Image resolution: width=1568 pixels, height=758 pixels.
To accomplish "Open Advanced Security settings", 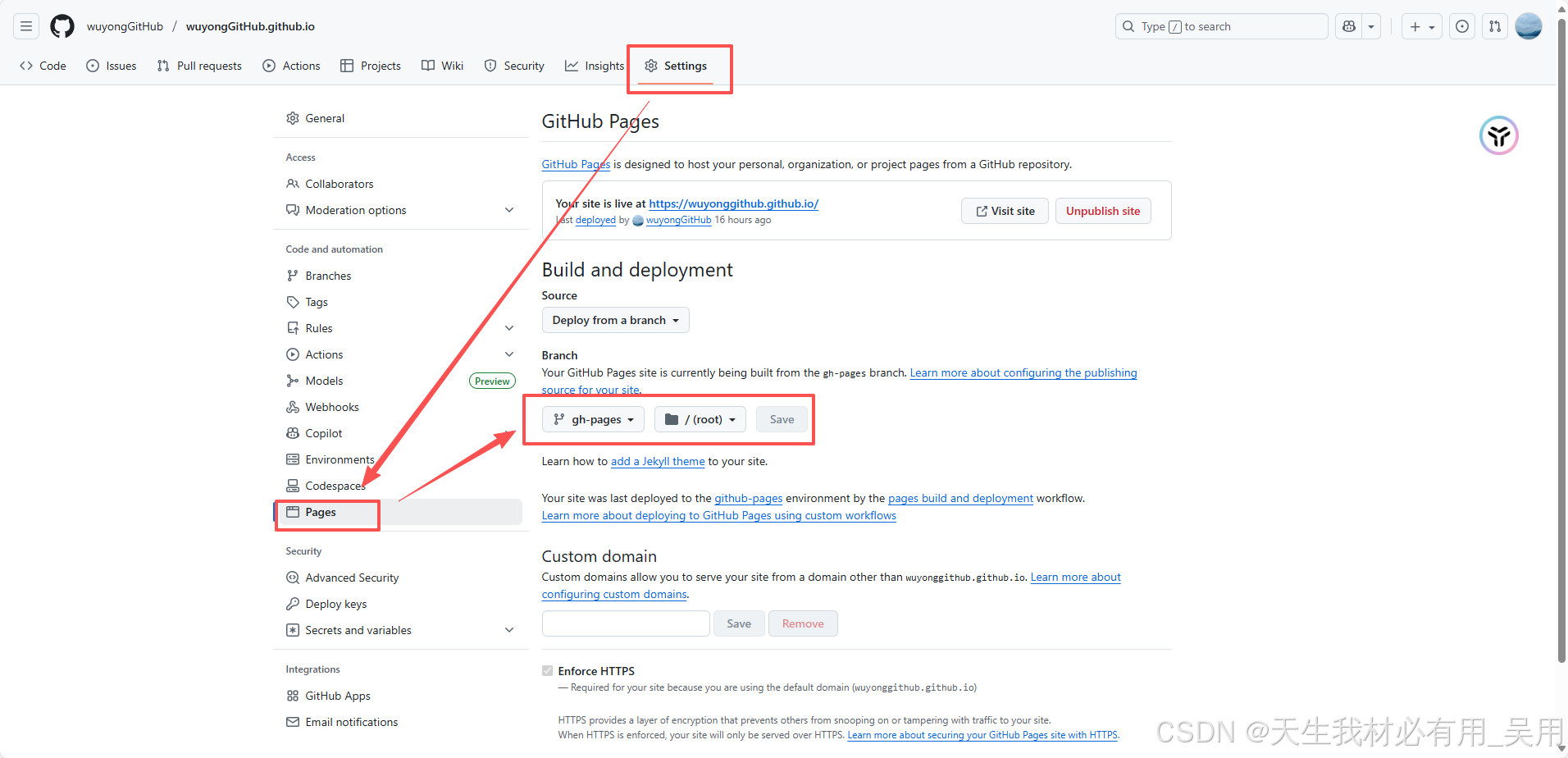I will 352,578.
